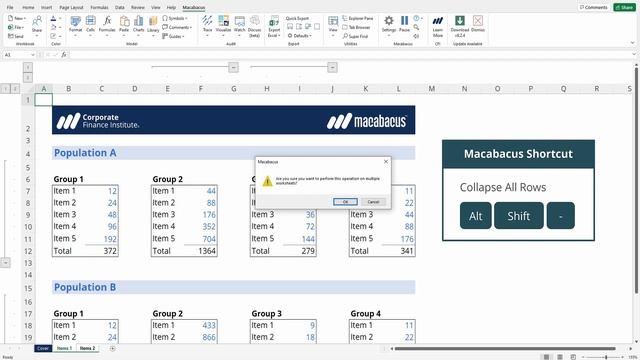The image size is (640, 360).
Task: Add a new sheet with the plus button
Action: click(113, 348)
